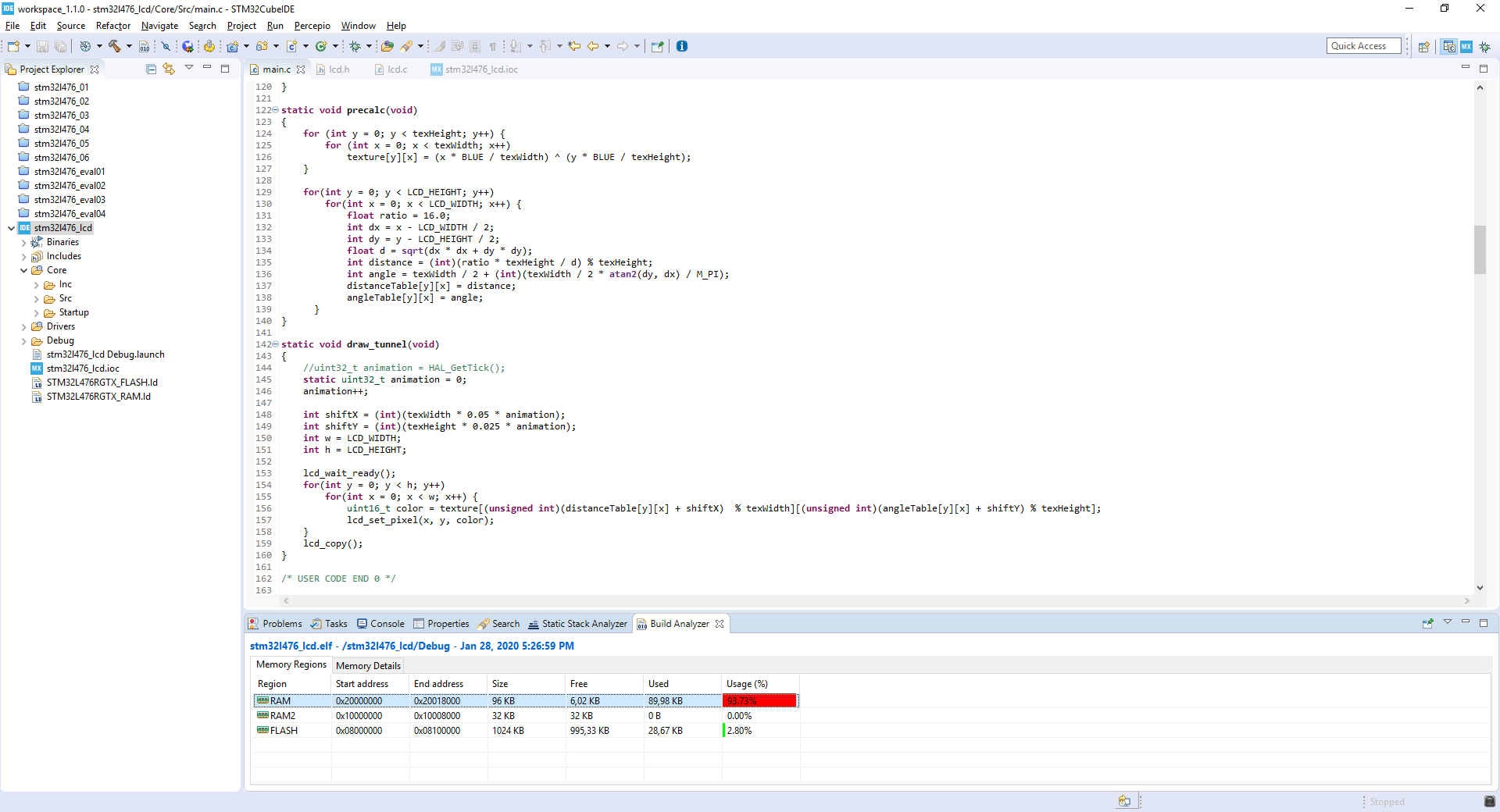
Task: Click the Open Perspective icon
Action: click(x=1424, y=47)
